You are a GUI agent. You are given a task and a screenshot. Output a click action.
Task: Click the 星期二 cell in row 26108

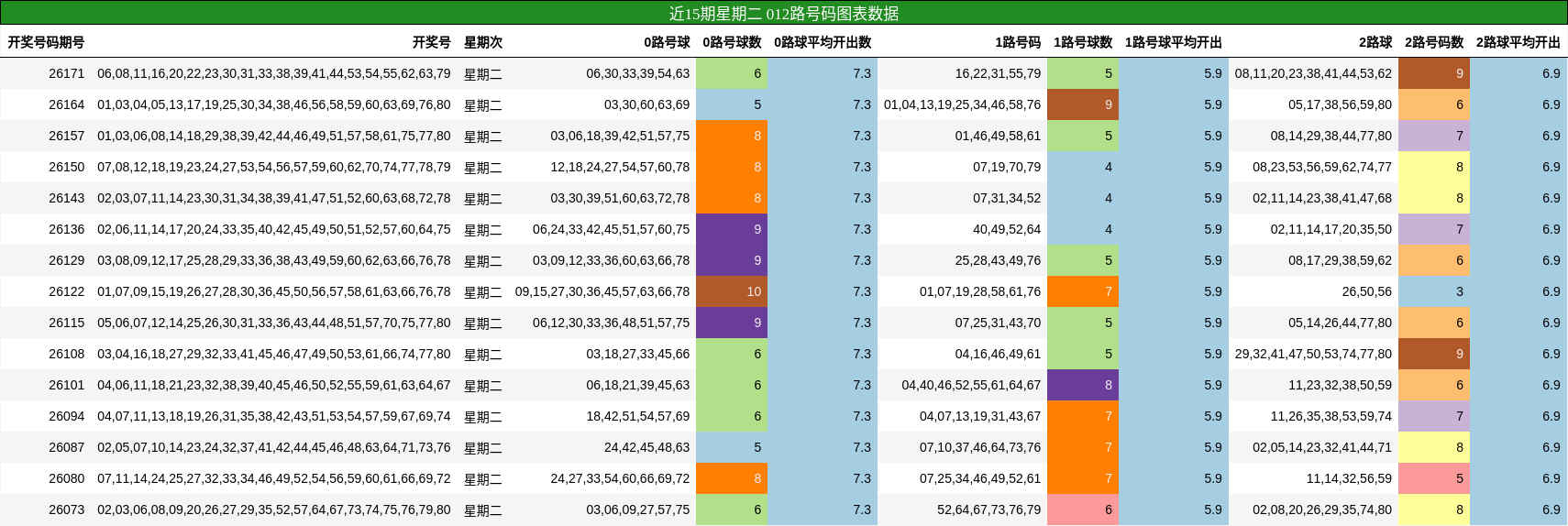tap(483, 354)
